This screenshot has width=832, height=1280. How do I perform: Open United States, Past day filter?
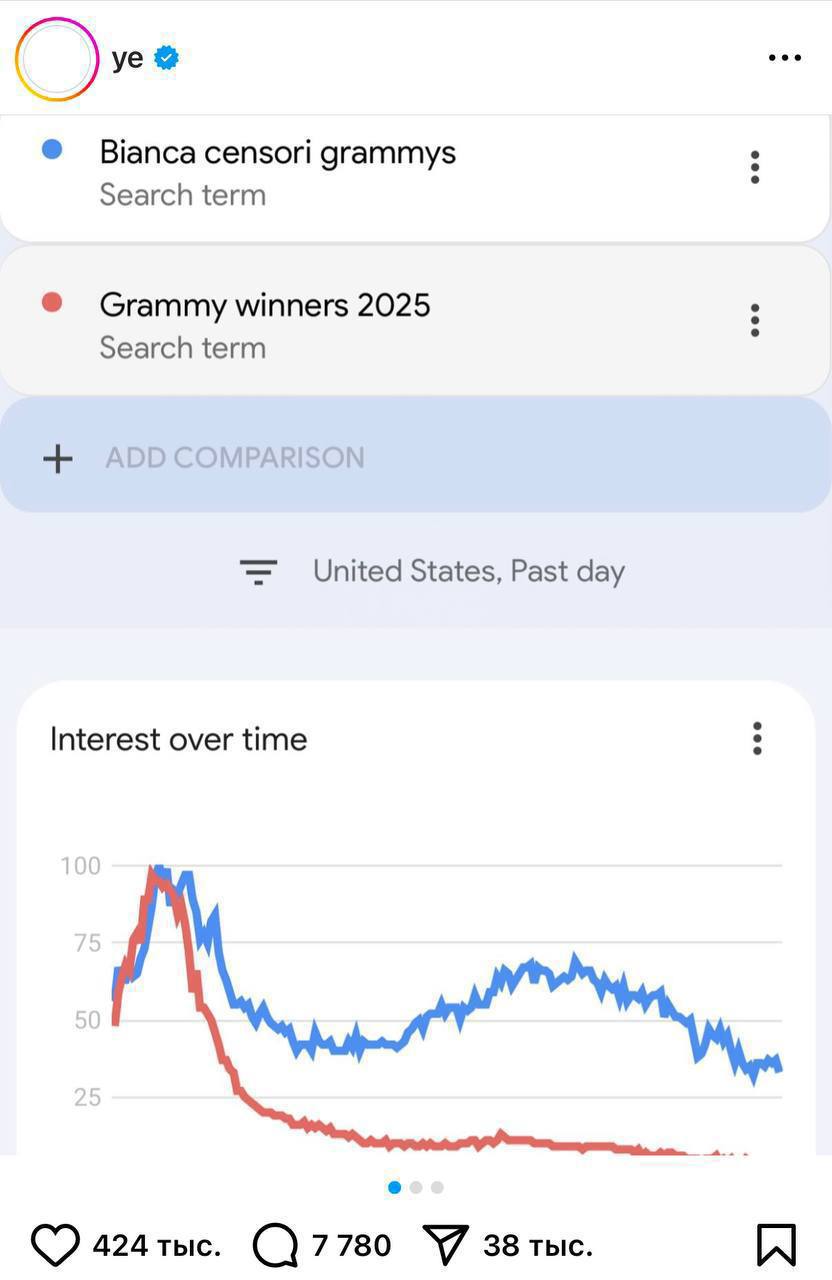tap(468, 571)
